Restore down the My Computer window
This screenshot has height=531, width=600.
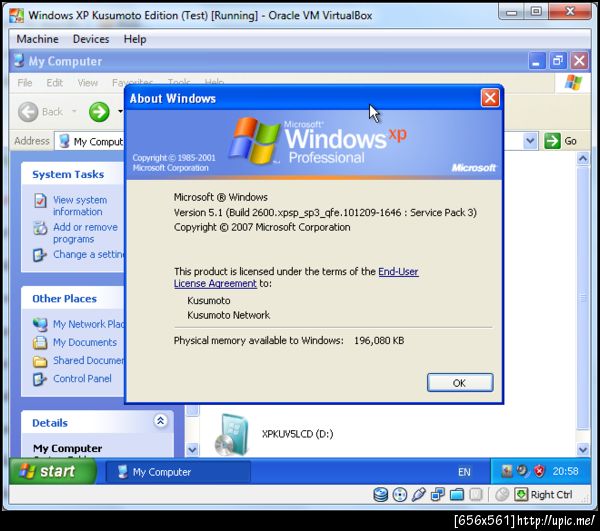558,60
